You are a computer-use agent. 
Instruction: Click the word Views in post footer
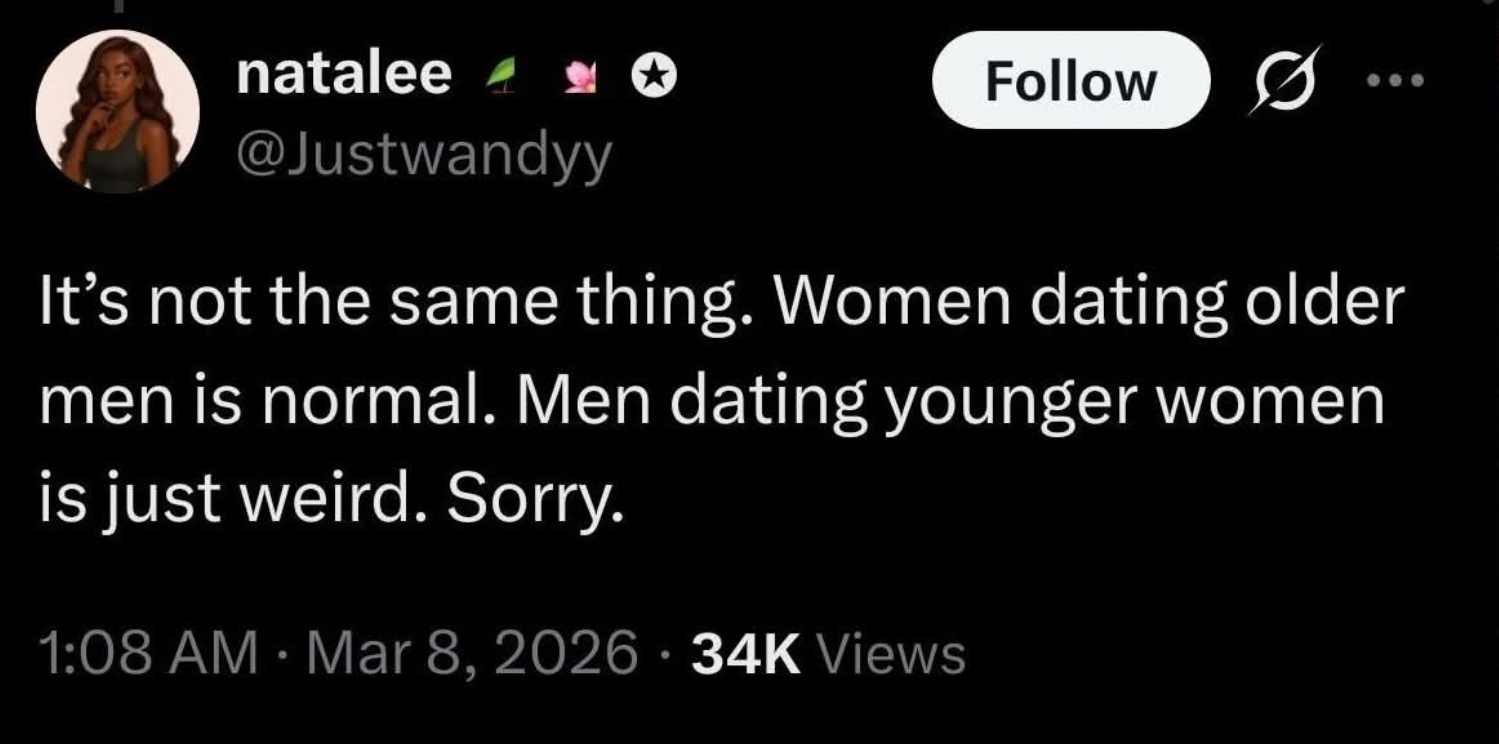point(892,655)
